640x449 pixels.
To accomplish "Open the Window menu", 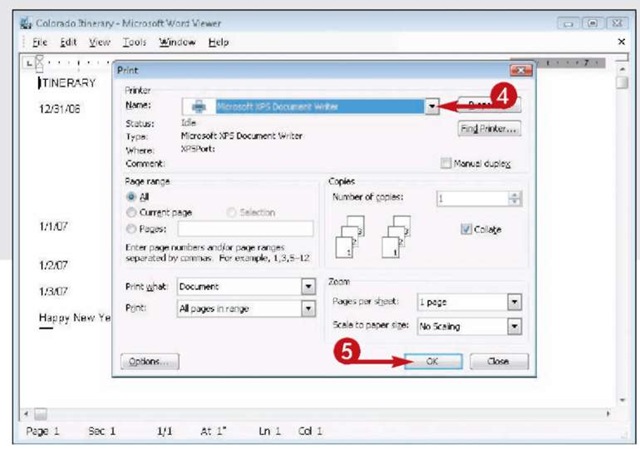I will (x=177, y=42).
